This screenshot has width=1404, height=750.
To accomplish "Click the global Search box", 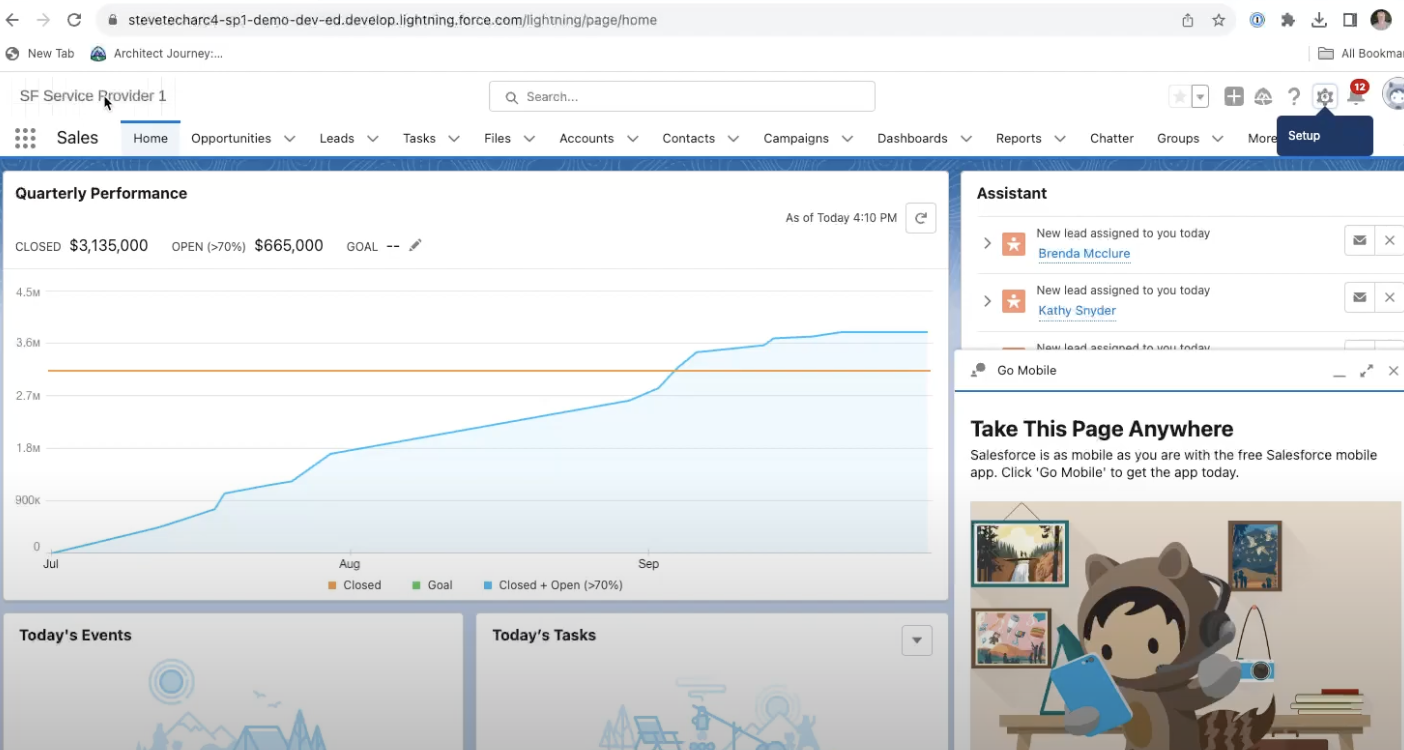I will click(680, 96).
